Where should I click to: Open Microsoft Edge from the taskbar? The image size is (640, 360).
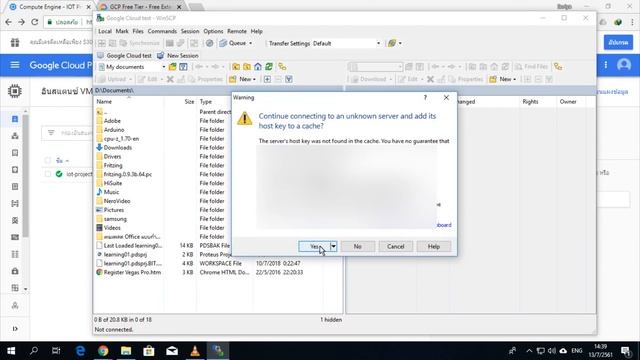[x=80, y=351]
